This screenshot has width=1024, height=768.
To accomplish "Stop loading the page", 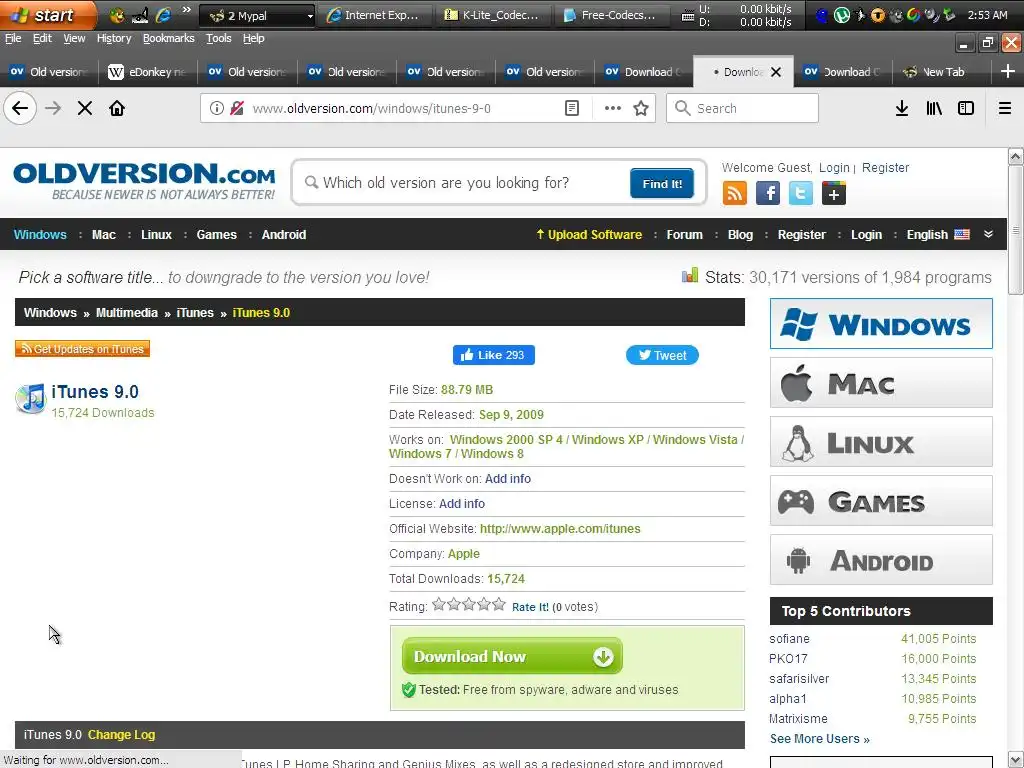I will 85,108.
